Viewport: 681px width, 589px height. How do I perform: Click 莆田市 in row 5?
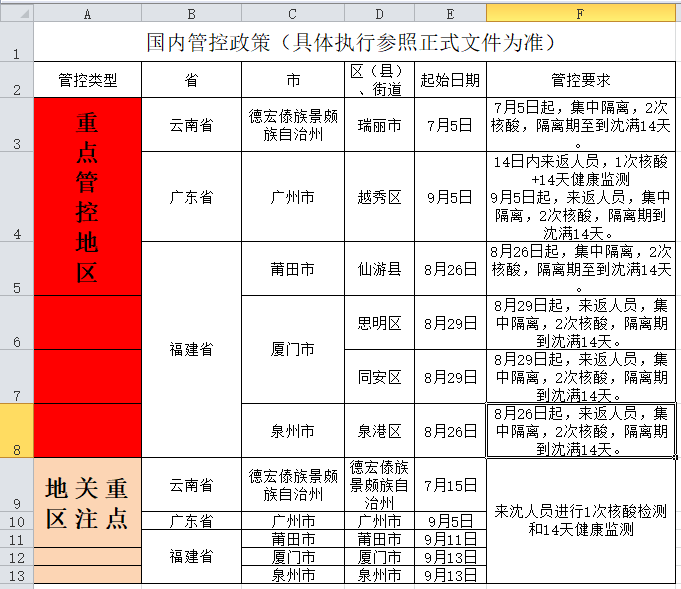[293, 268]
